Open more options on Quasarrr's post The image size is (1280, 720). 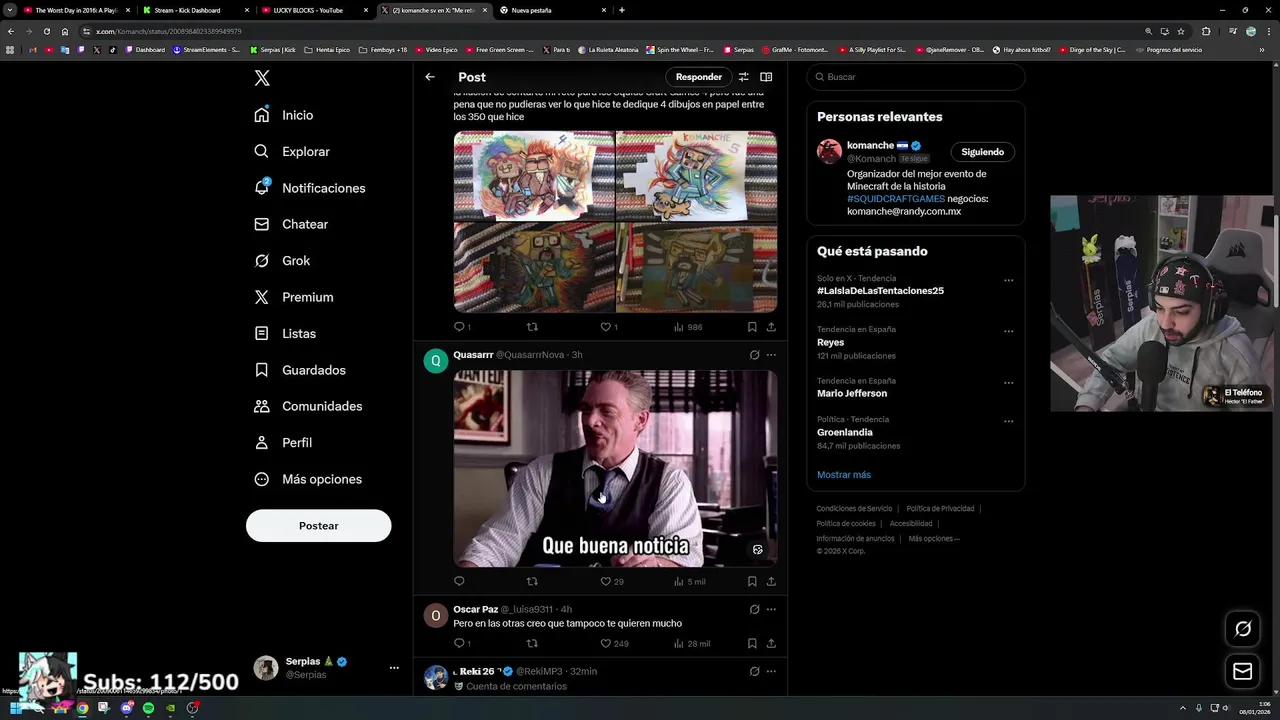click(x=771, y=355)
